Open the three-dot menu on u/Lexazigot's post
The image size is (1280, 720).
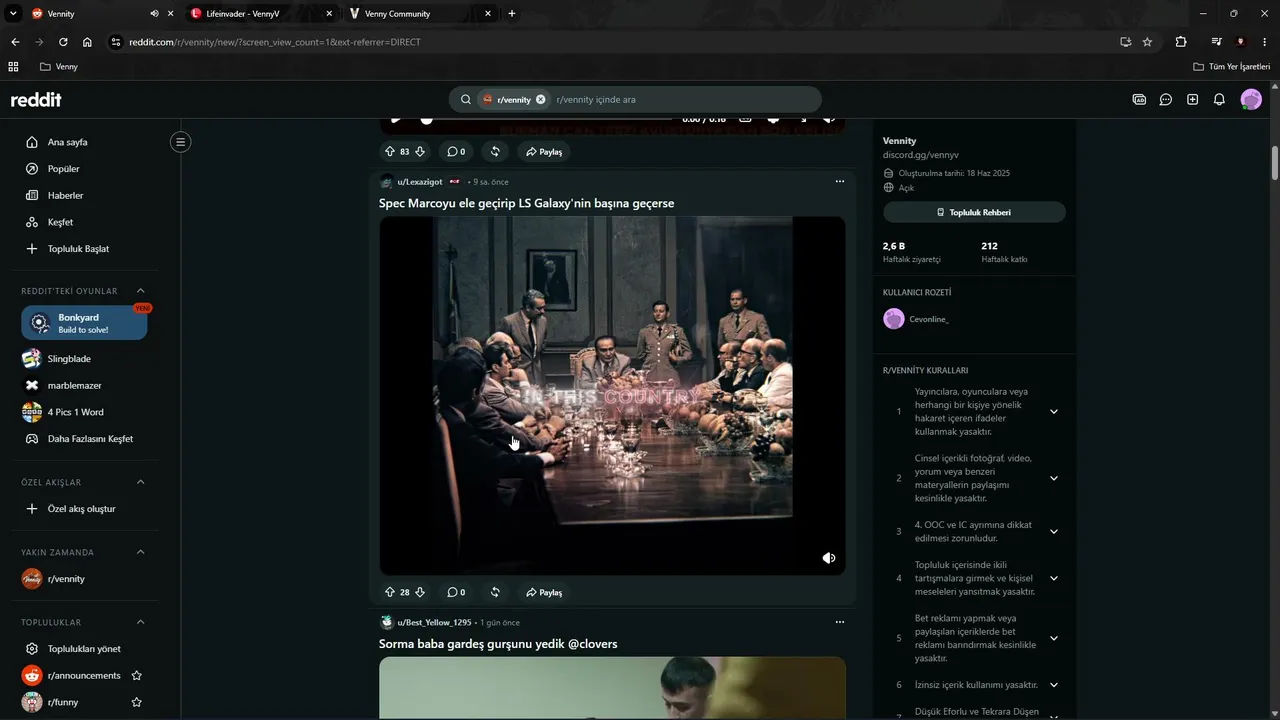(x=840, y=182)
